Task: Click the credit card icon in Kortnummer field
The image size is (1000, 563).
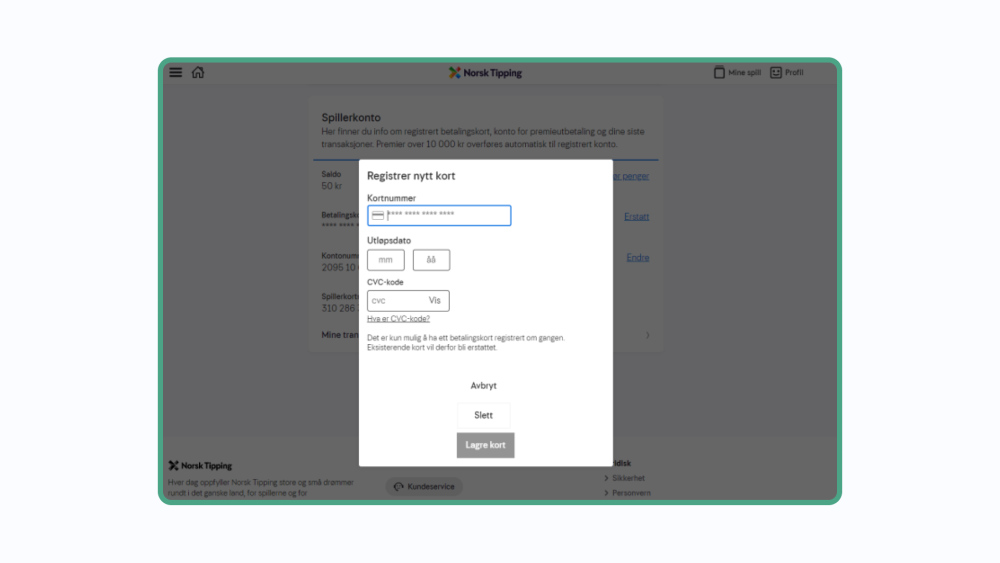Action: pos(378,216)
